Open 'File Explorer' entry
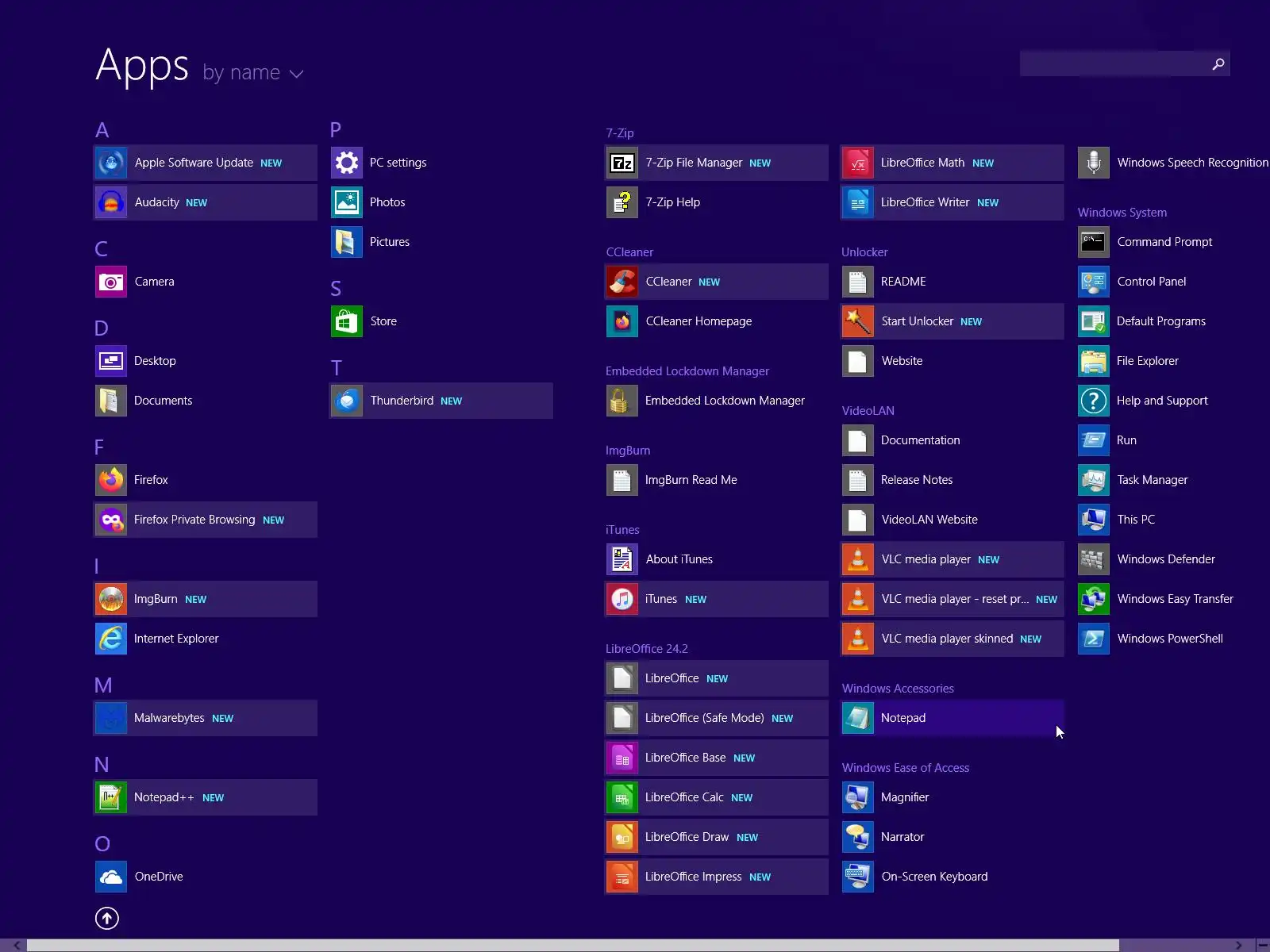Screen dimensions: 1270x952 pos(1173,361)
